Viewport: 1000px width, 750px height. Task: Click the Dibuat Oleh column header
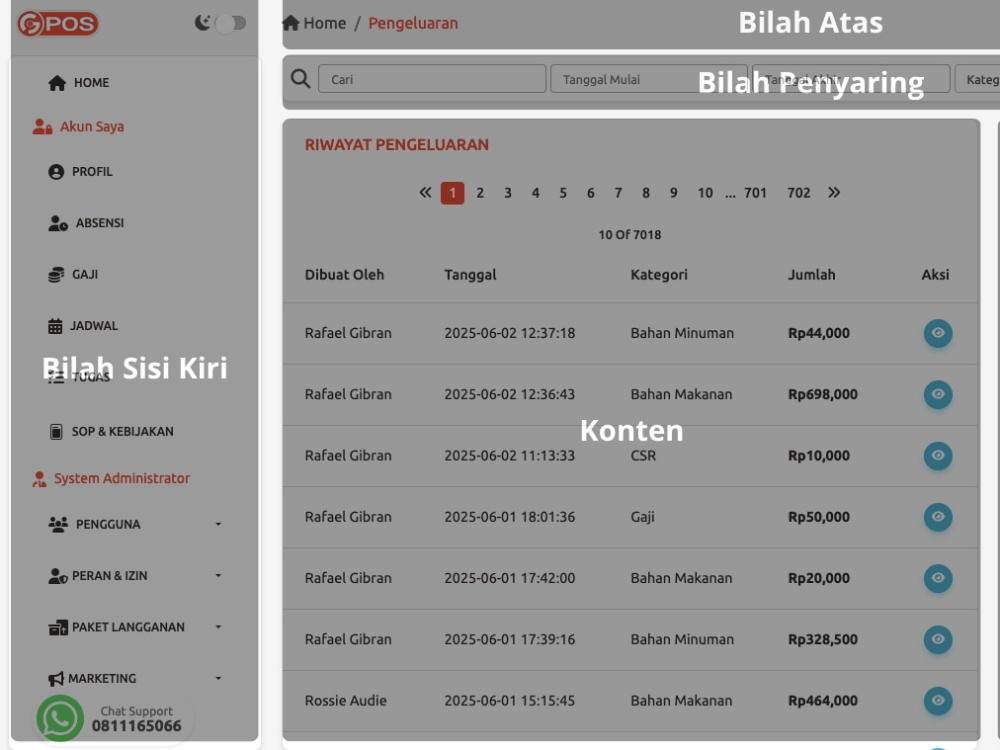344,275
